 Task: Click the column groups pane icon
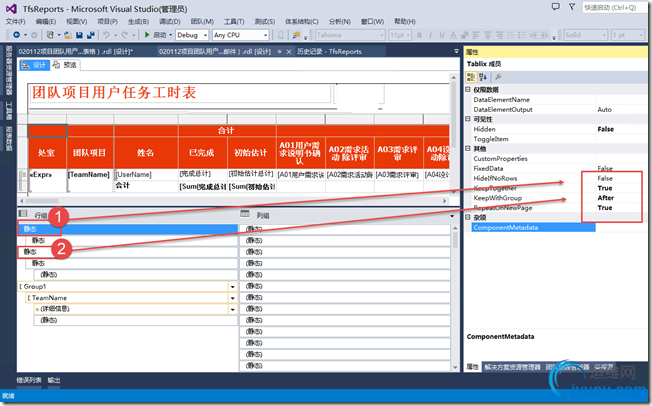pyautogui.click(x=244, y=214)
